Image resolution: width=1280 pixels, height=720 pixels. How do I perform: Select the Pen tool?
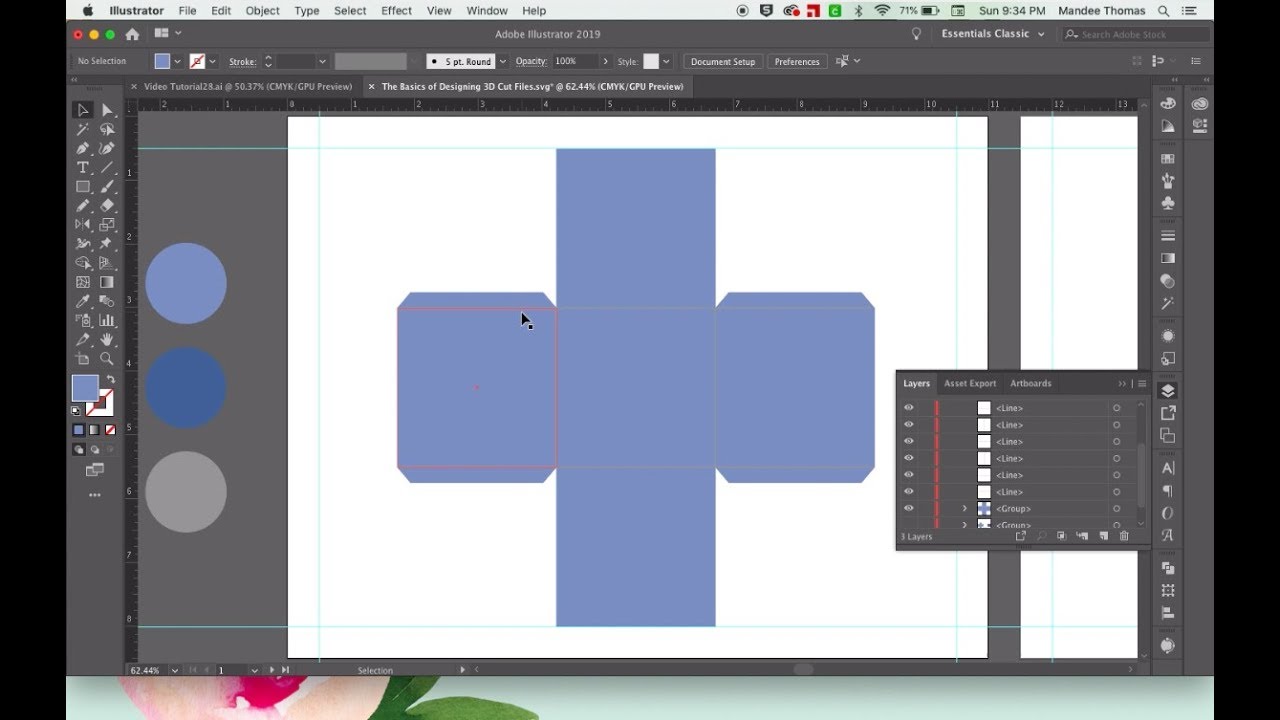[x=83, y=148]
